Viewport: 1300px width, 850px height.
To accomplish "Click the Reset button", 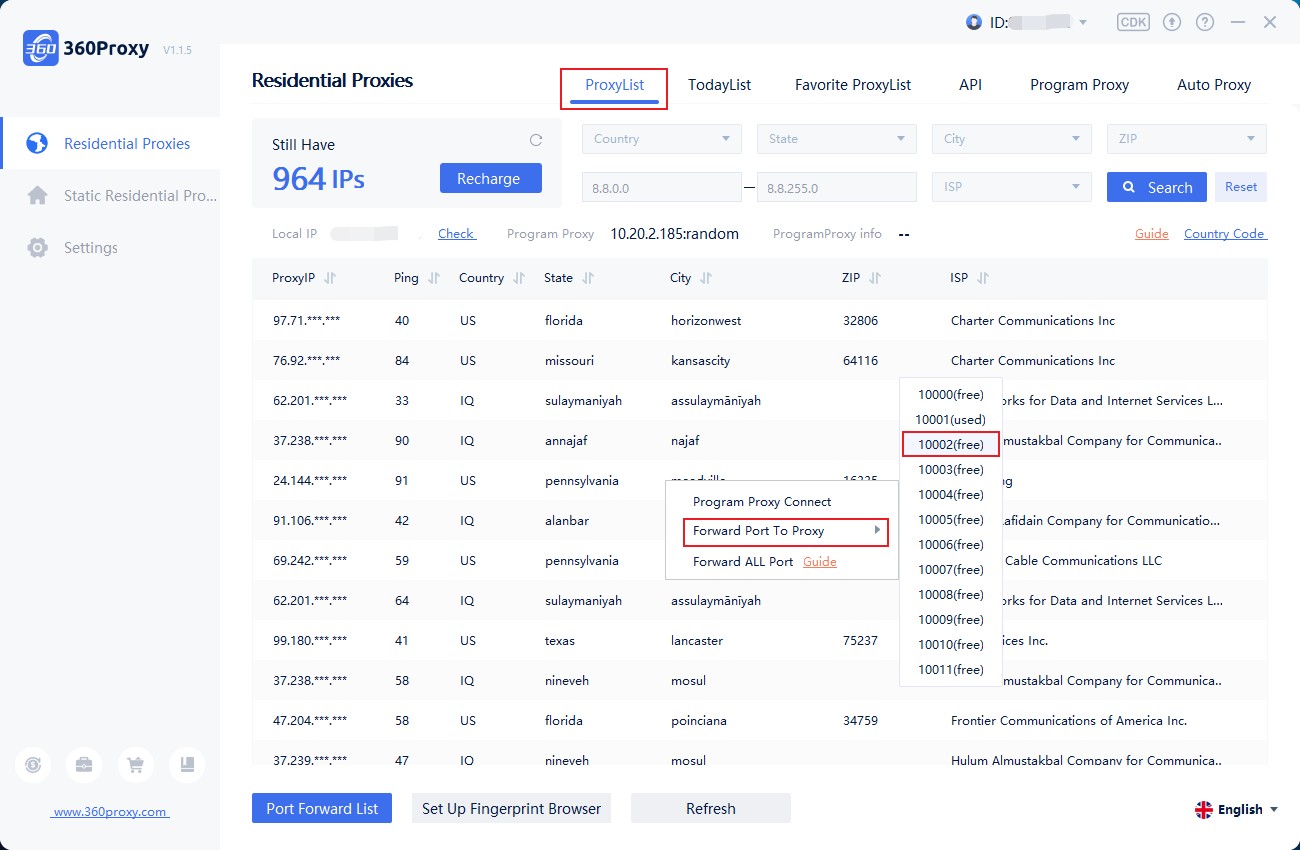I will click(1241, 187).
